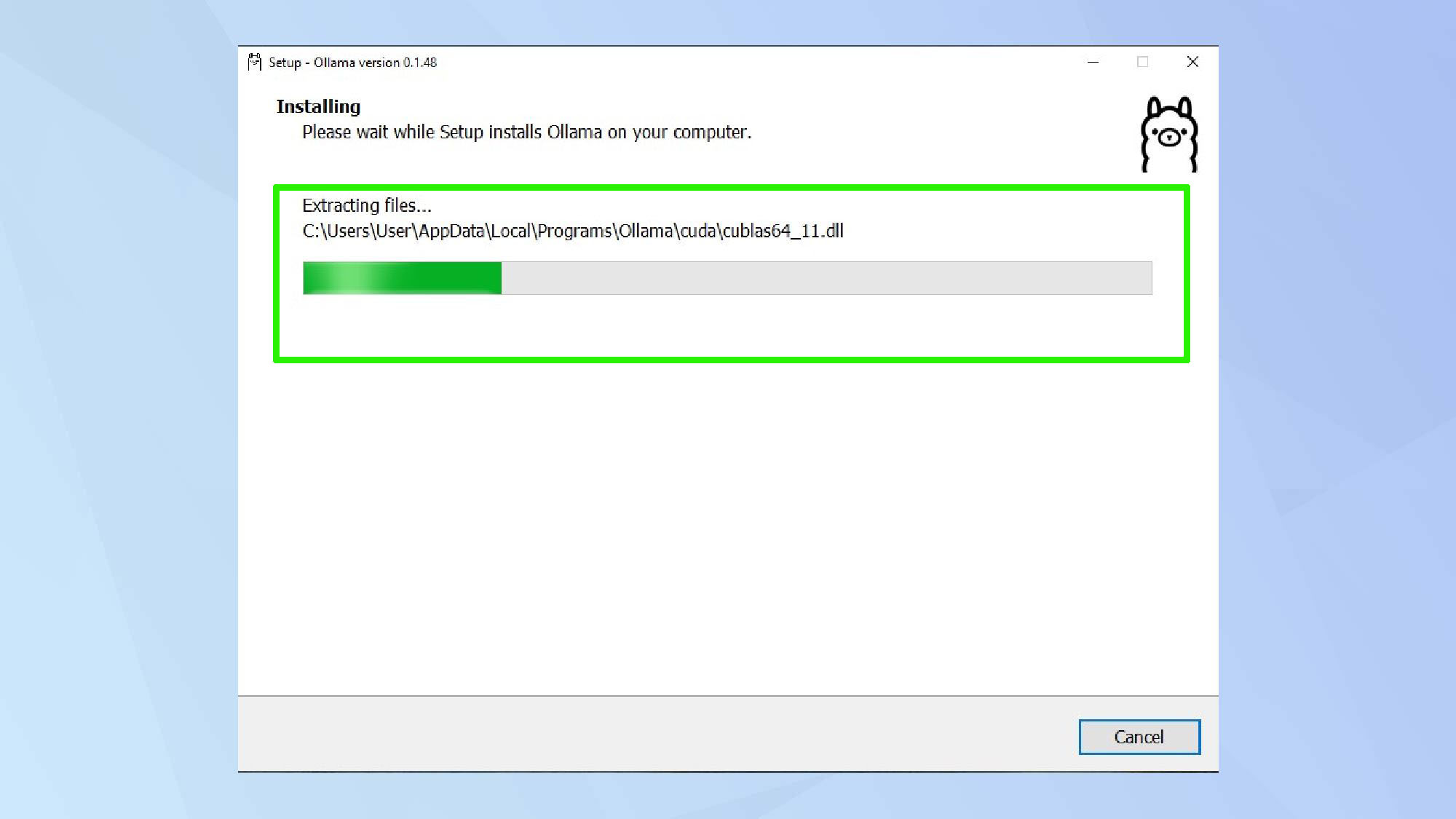This screenshot has height=819, width=1456.
Task: Click the maximize window button
Action: click(x=1142, y=62)
